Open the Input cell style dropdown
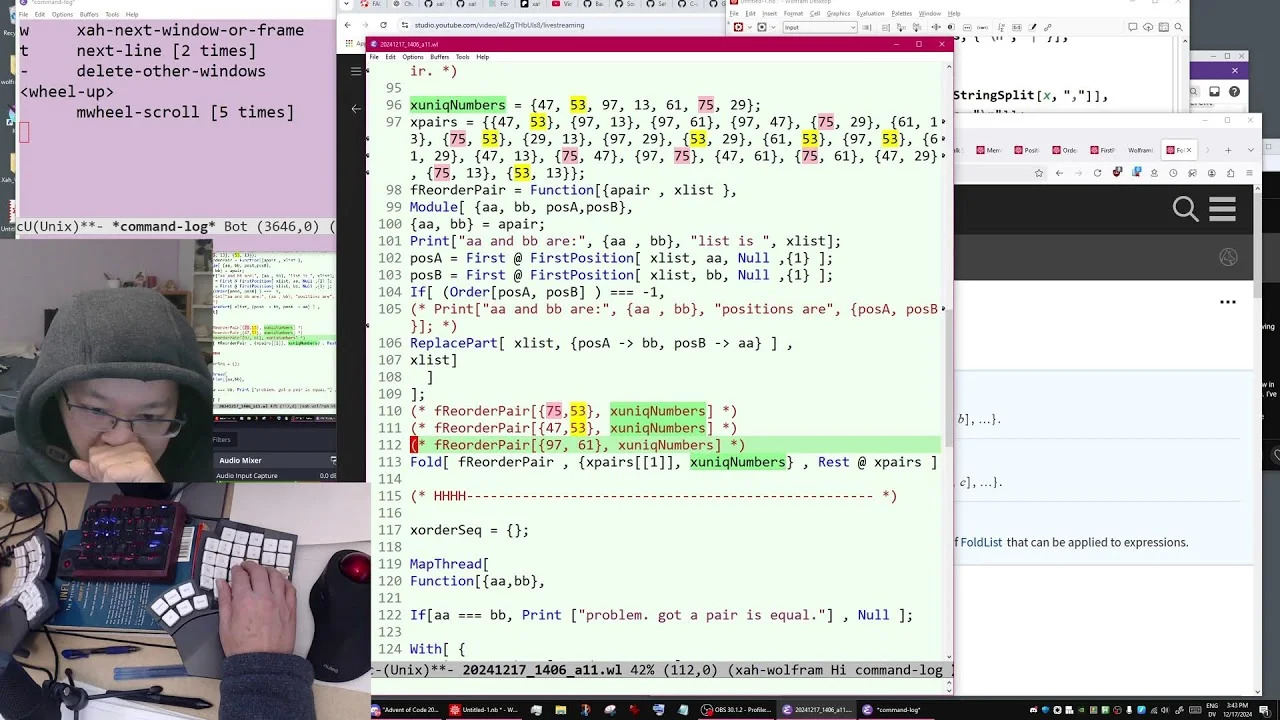The width and height of the screenshot is (1280, 720). [820, 27]
